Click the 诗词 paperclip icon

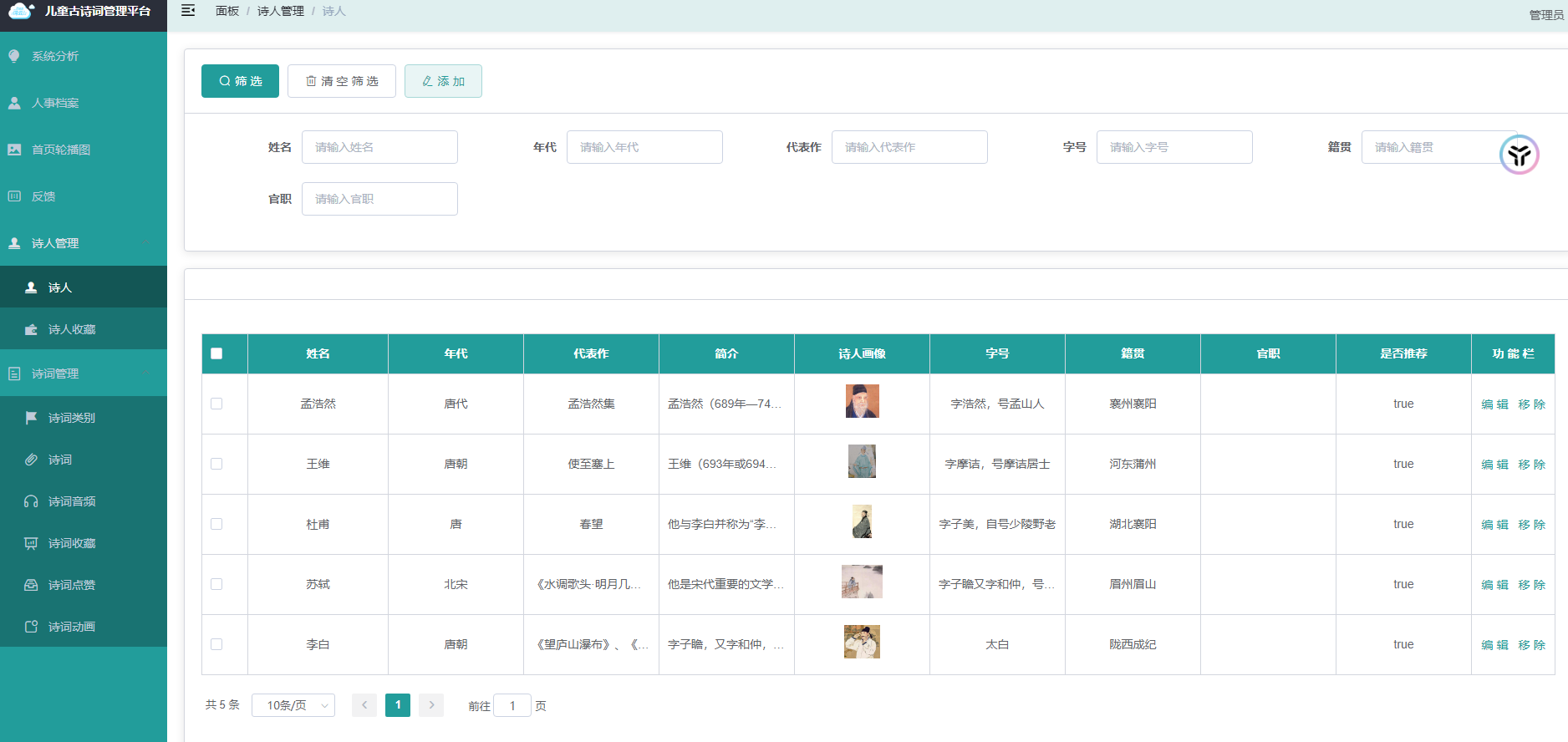tap(31, 460)
